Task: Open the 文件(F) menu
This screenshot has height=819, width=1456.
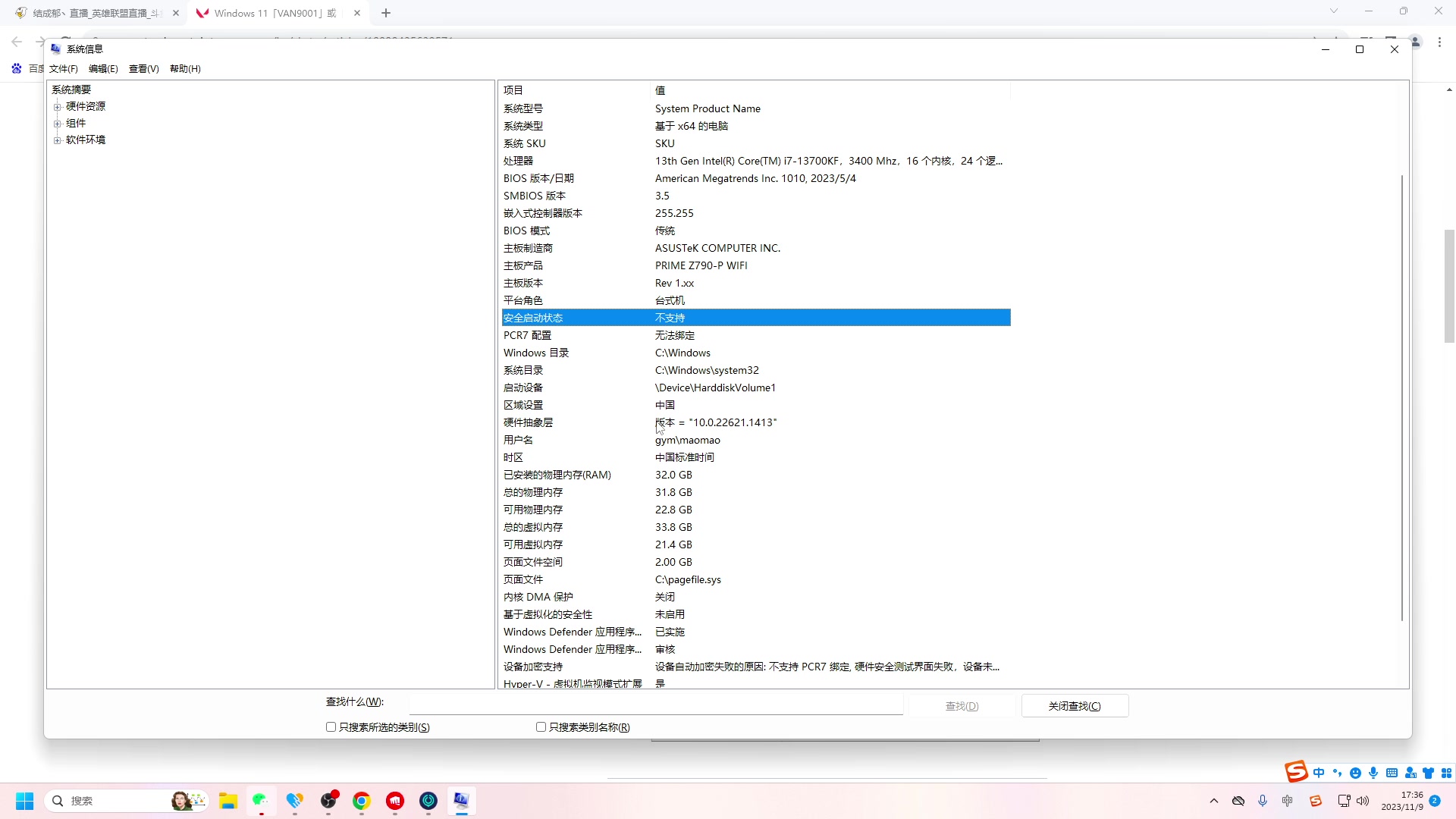Action: pyautogui.click(x=64, y=68)
